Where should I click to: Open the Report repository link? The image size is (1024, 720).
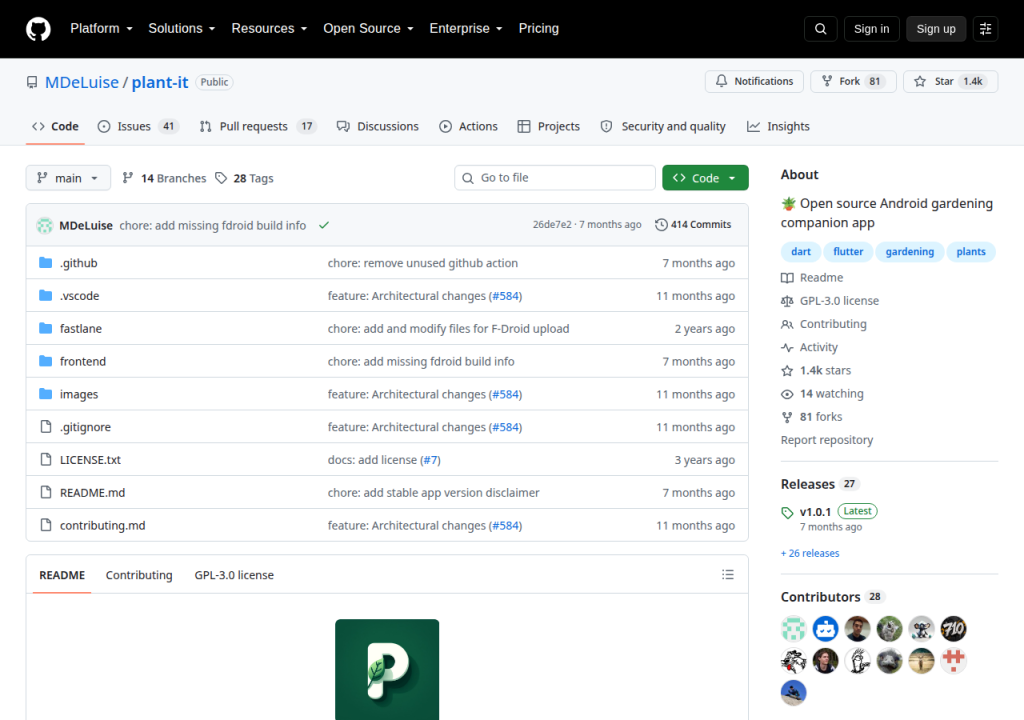click(827, 440)
